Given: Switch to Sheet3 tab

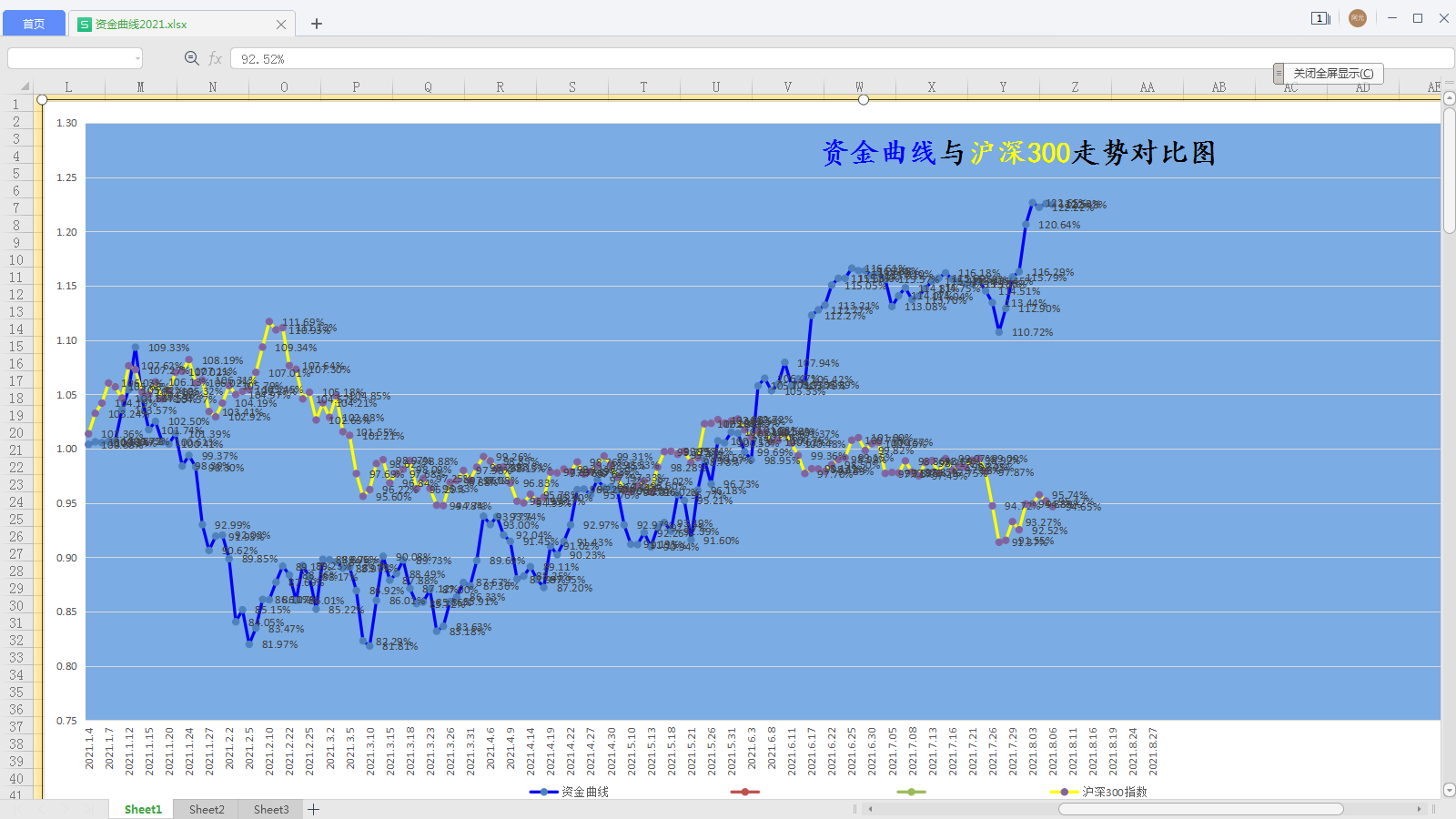Looking at the screenshot, I should coord(271,809).
